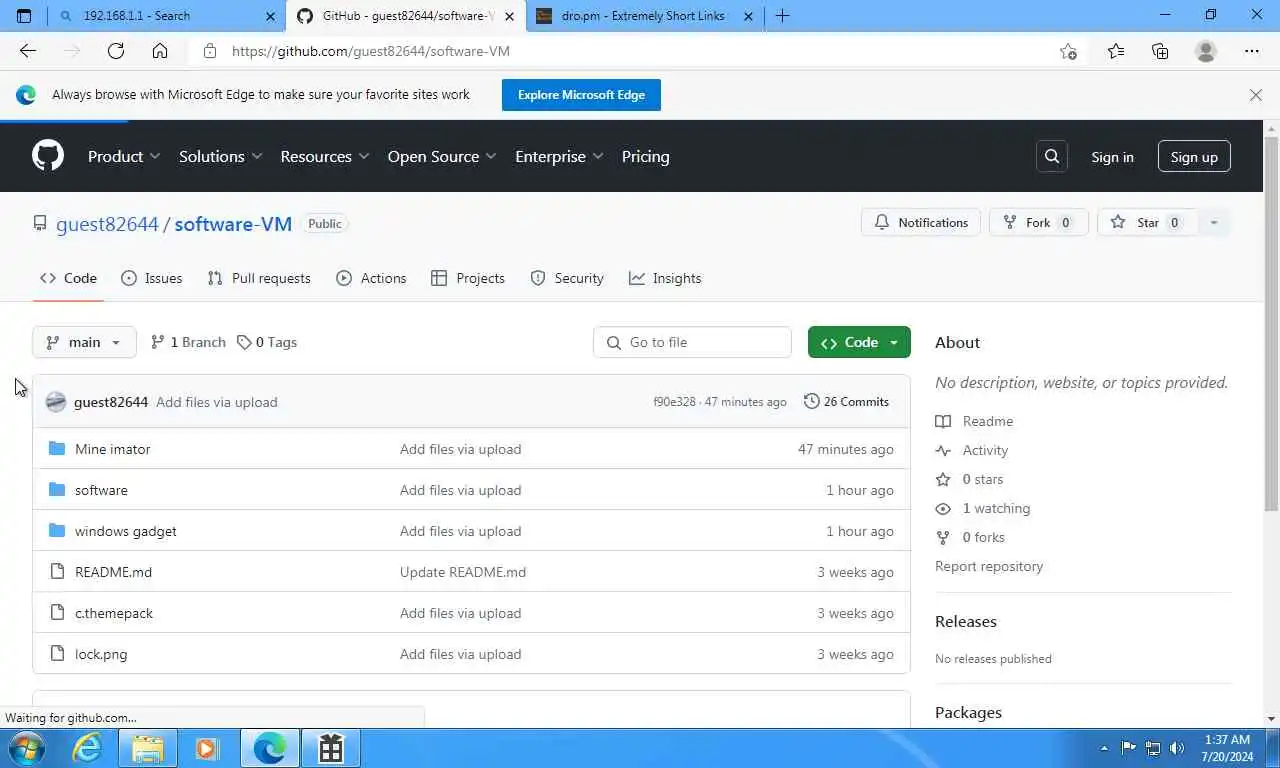Launch Internet Explorer from the taskbar

[x=88, y=748]
